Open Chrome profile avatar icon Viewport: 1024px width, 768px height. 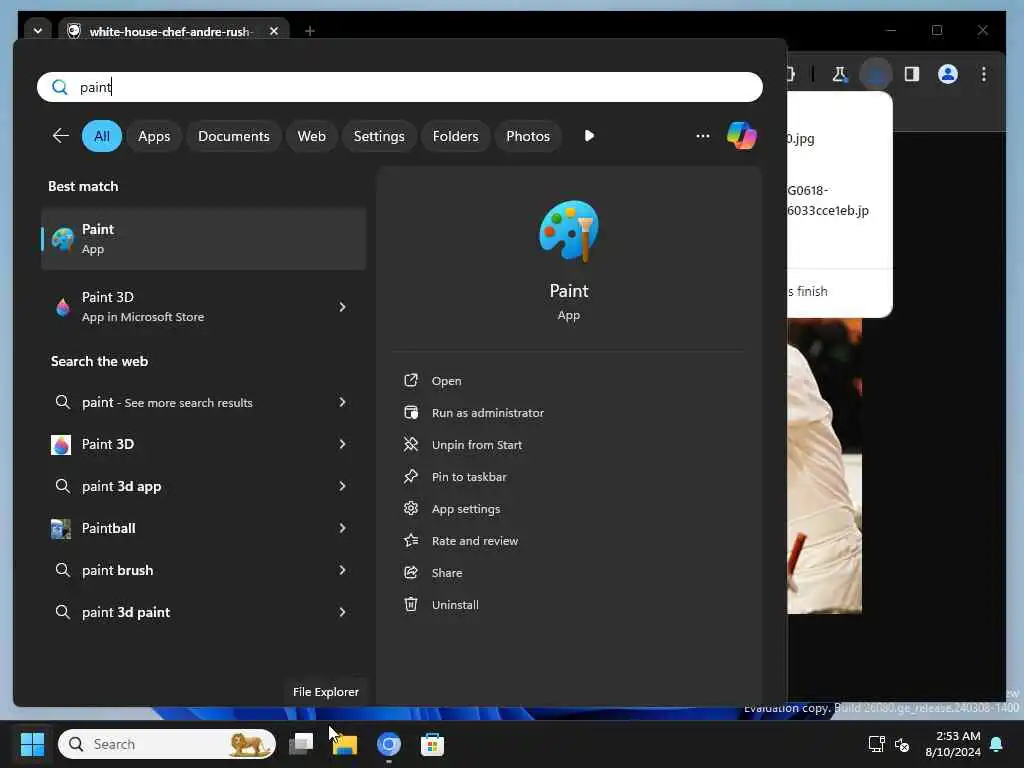click(948, 74)
